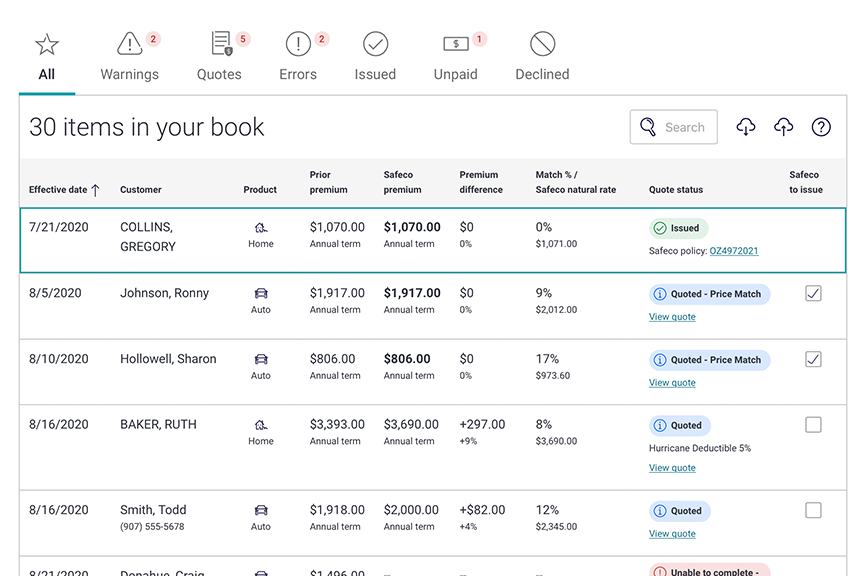Click premium difference +$82.00

click(x=482, y=510)
